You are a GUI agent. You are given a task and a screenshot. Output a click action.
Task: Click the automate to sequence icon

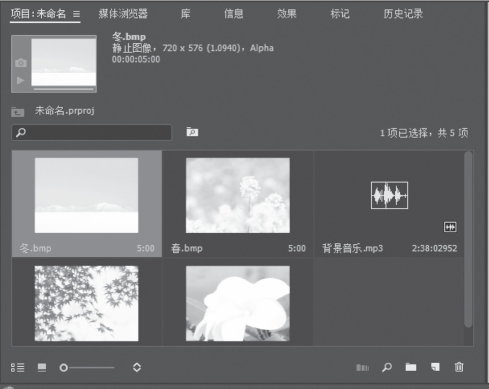pos(363,367)
